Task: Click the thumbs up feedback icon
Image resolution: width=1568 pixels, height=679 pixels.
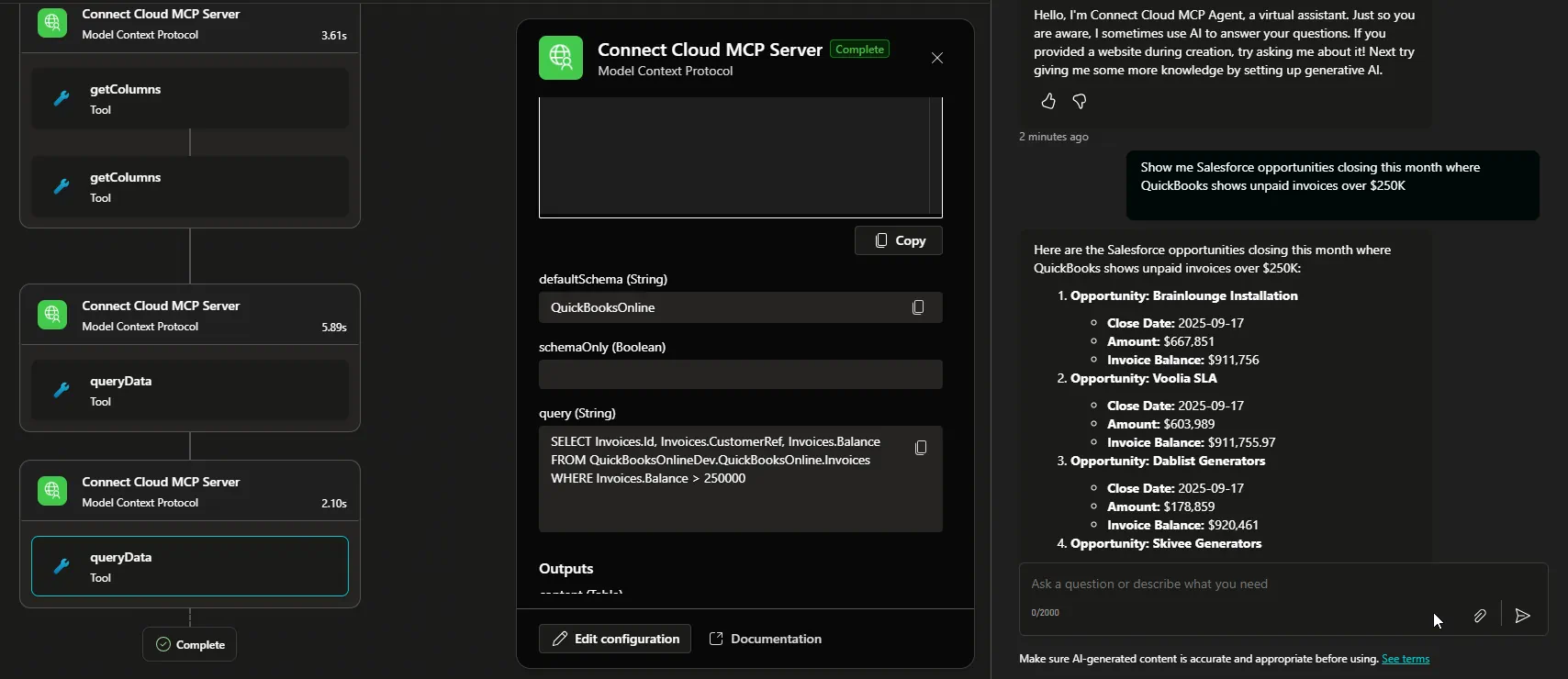Action: click(1048, 102)
